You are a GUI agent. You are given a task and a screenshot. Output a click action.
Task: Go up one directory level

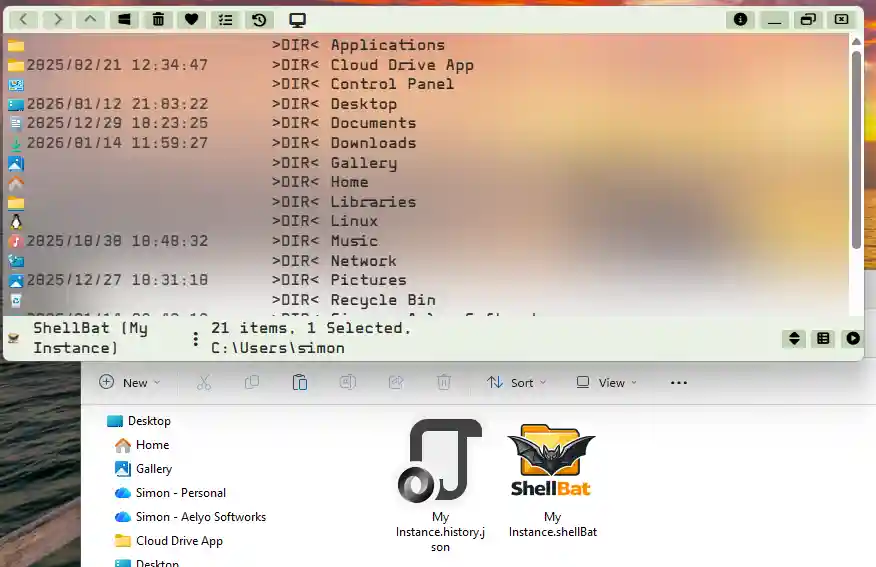tap(90, 19)
